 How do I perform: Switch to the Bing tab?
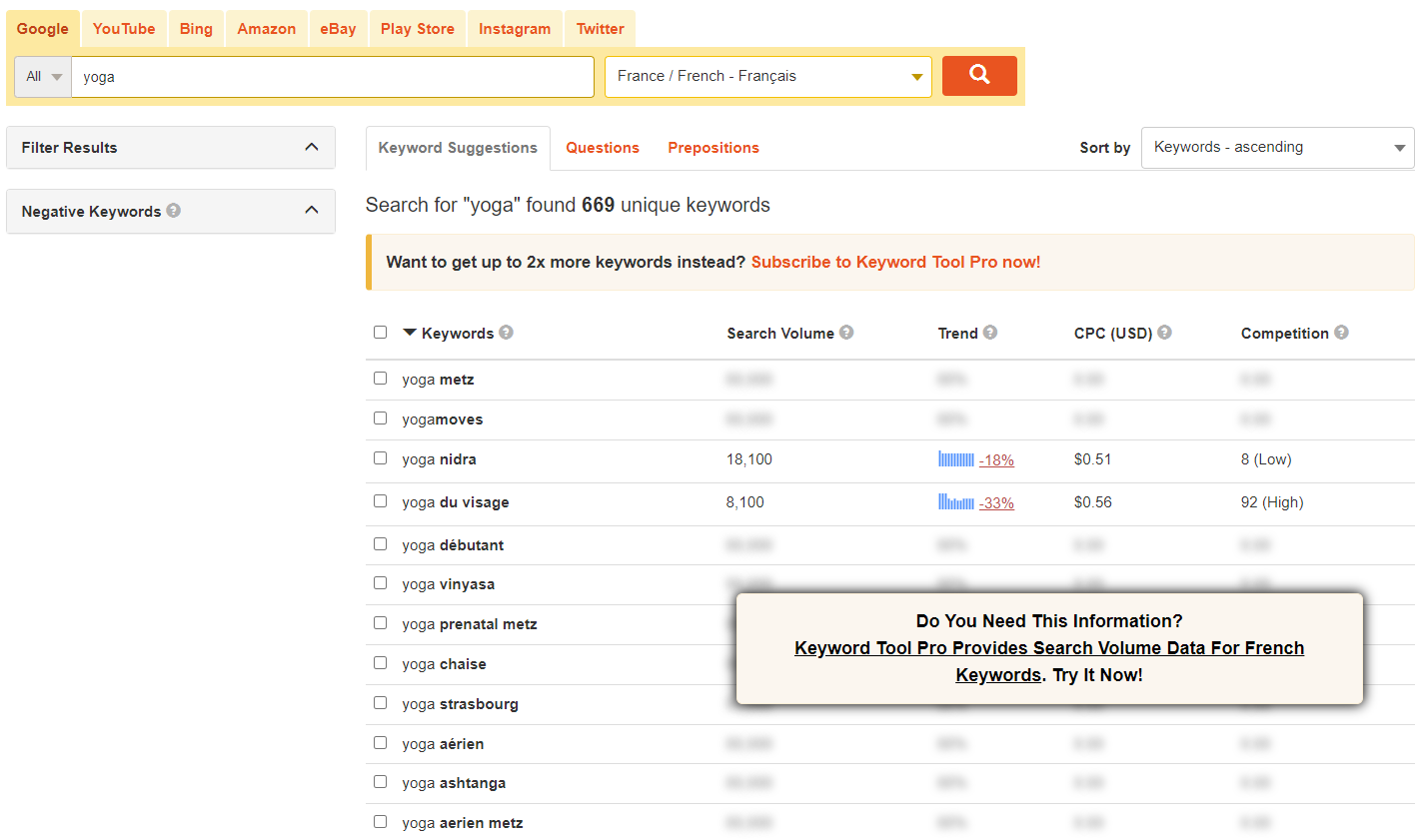(196, 29)
